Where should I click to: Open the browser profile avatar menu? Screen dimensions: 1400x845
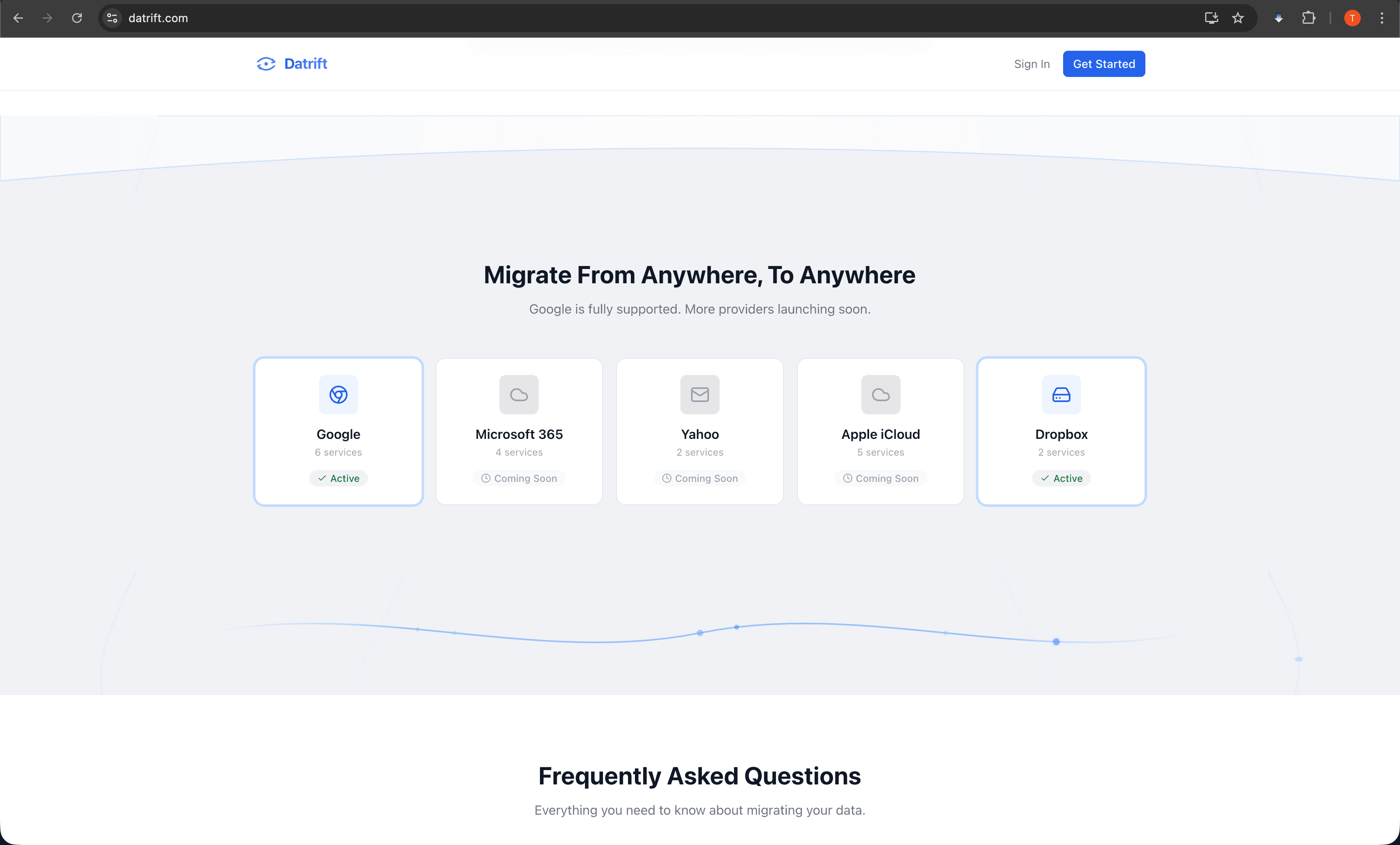click(x=1352, y=18)
